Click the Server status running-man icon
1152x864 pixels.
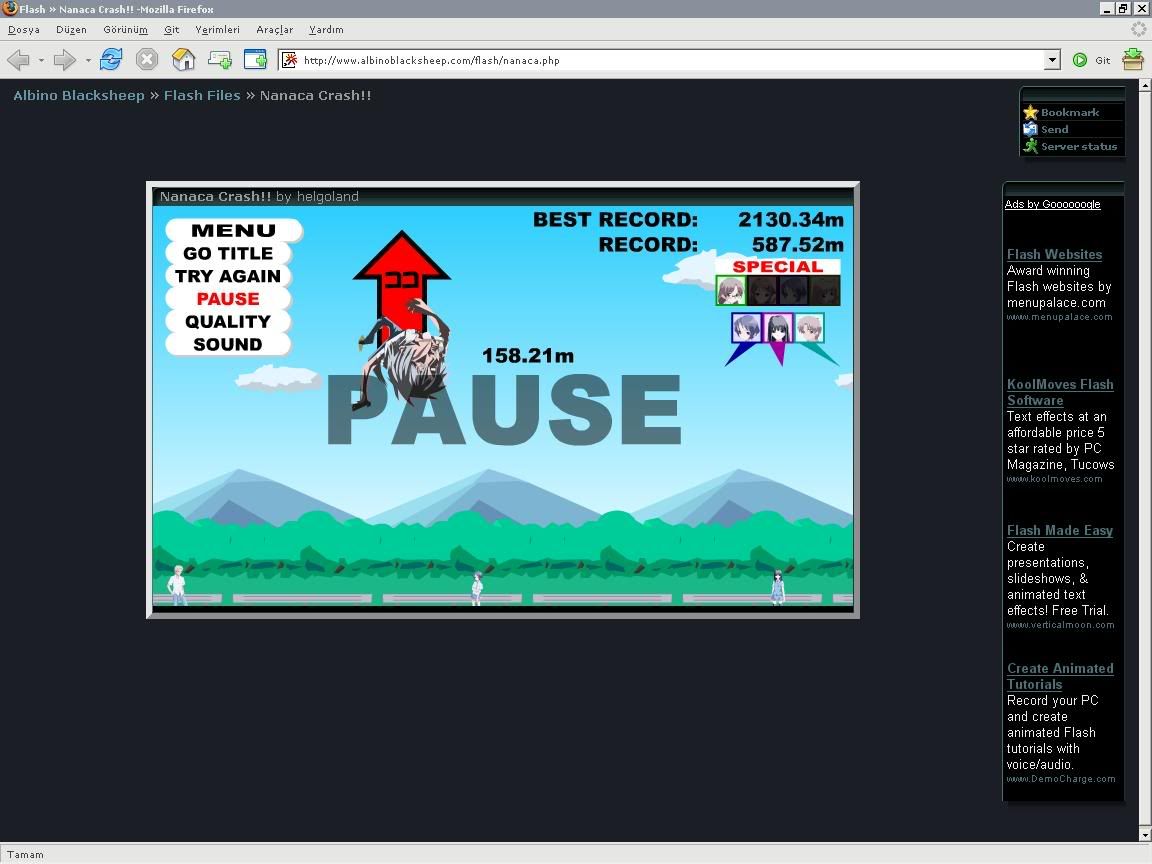[1031, 146]
